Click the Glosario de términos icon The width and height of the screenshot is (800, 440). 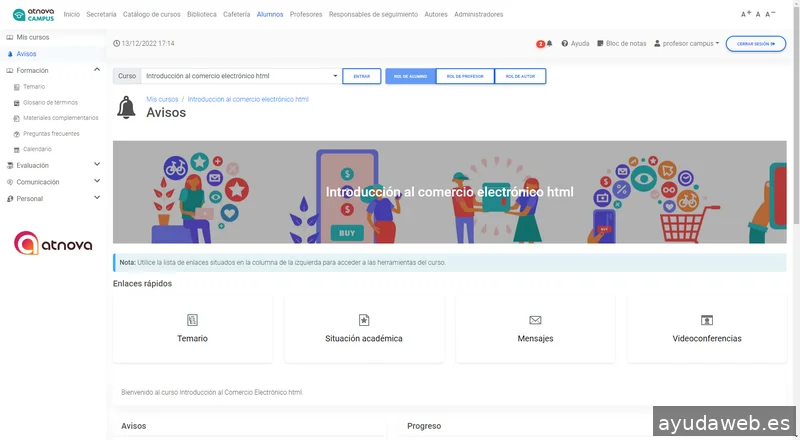coord(16,103)
